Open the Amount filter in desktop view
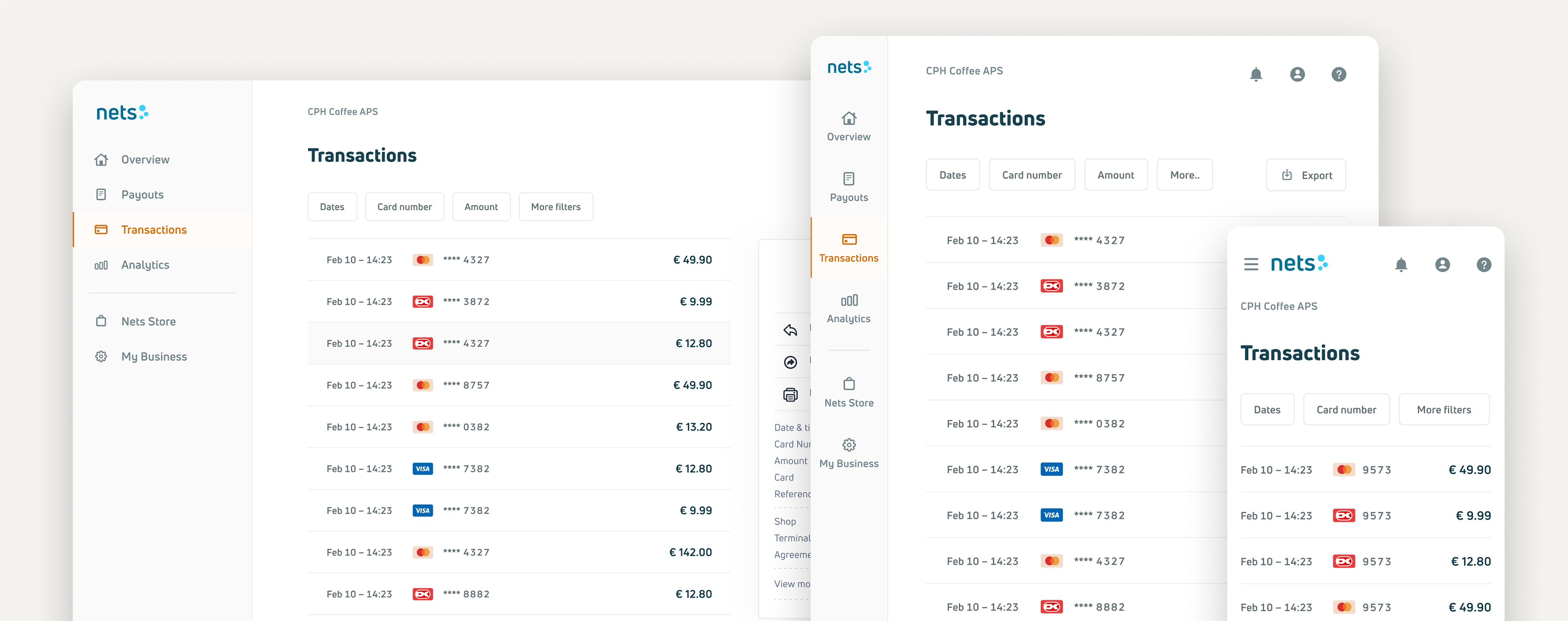 481,207
